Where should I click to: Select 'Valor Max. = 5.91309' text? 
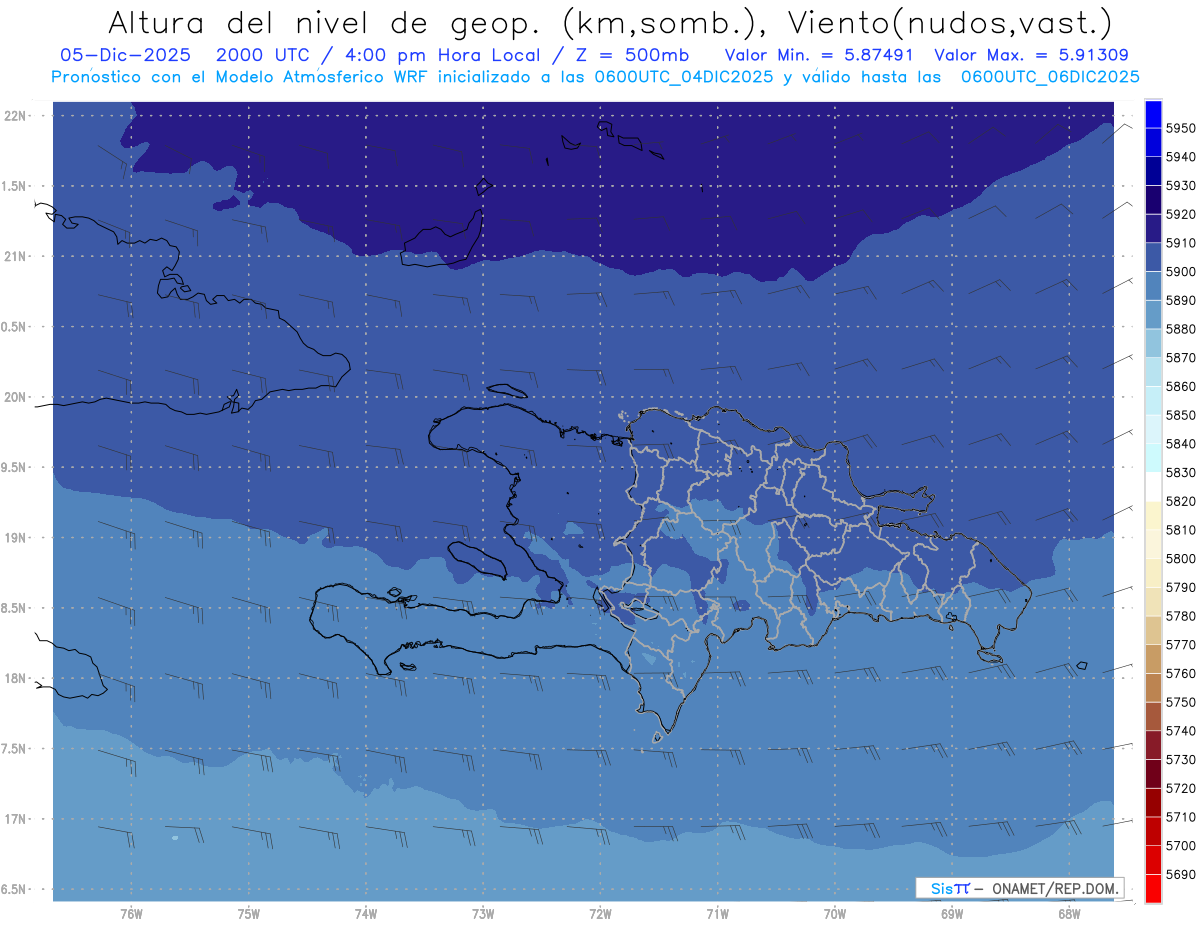point(1032,55)
